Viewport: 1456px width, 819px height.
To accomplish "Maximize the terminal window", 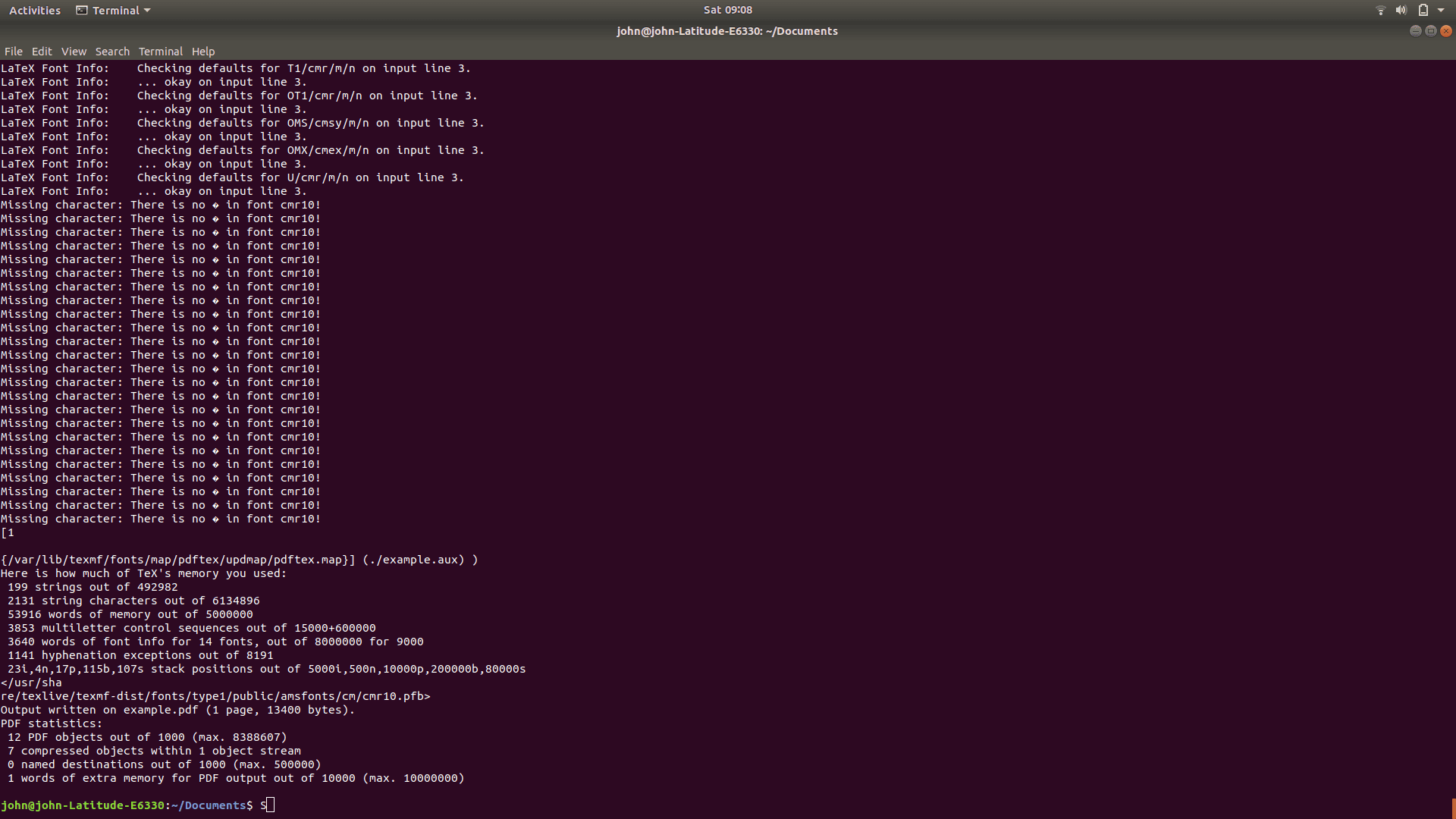I will coord(1430,31).
